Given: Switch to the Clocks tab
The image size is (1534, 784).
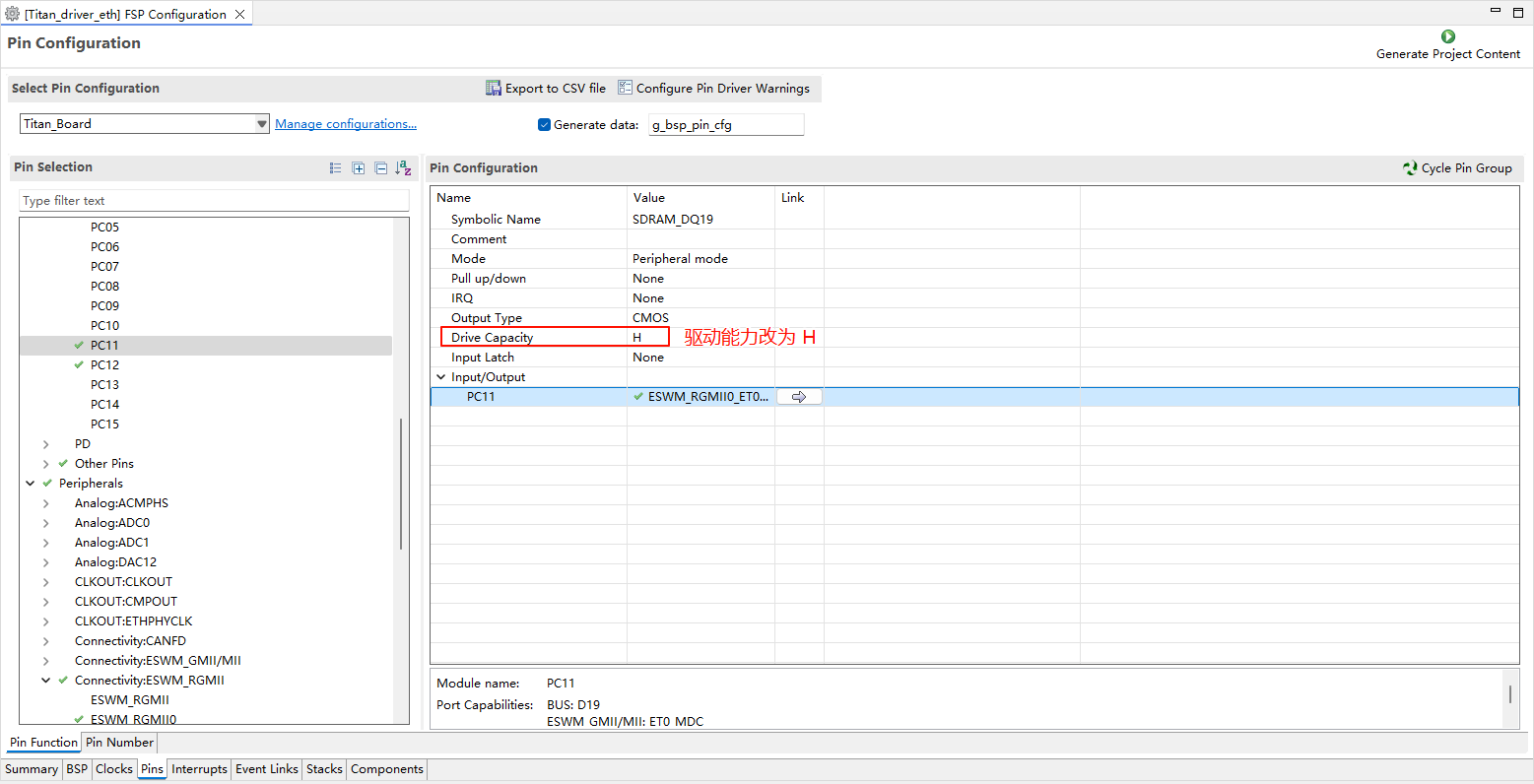Looking at the screenshot, I should pos(114,769).
